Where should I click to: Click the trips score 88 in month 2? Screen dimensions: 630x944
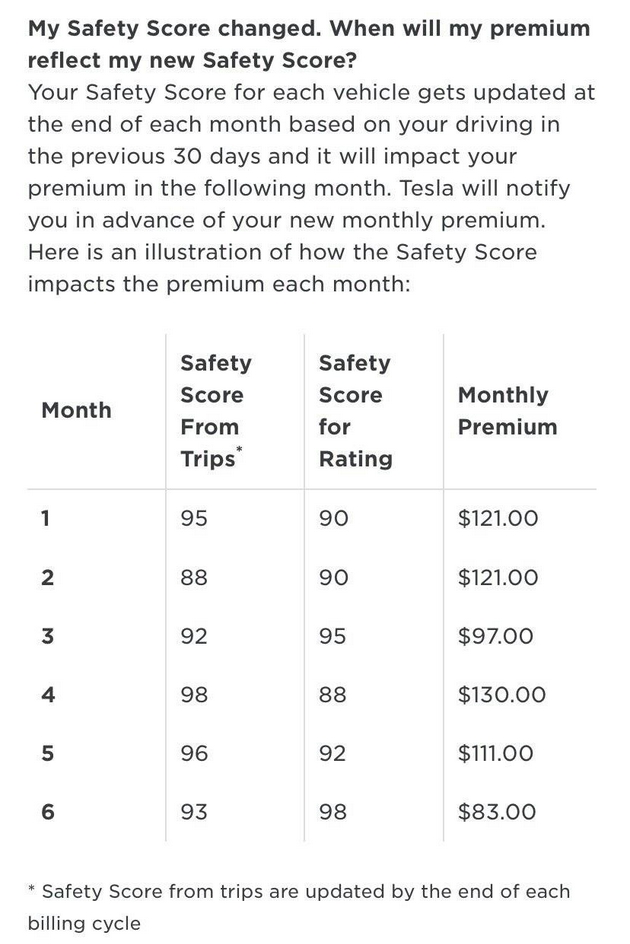194,577
